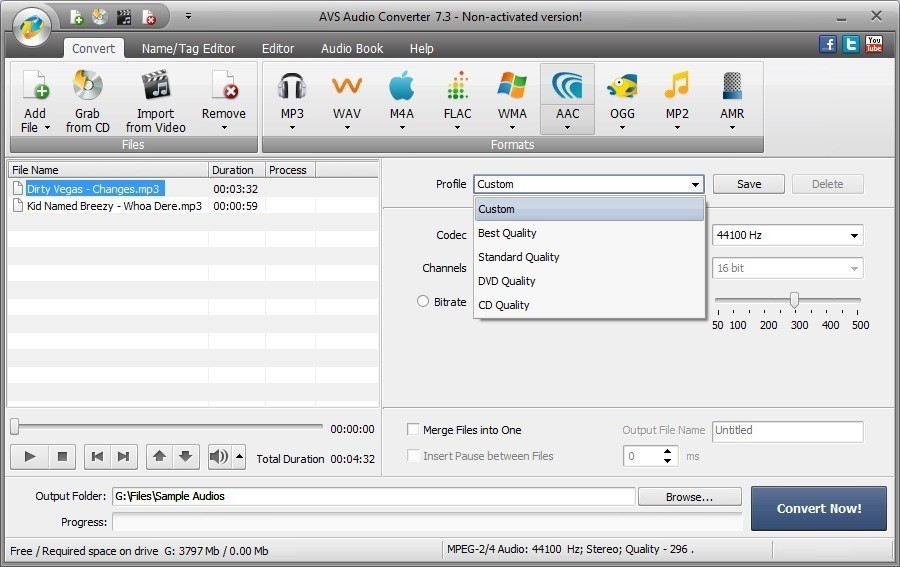Viewport: 900px width, 567px height.
Task: Select the FLAC format icon
Action: pos(457,87)
